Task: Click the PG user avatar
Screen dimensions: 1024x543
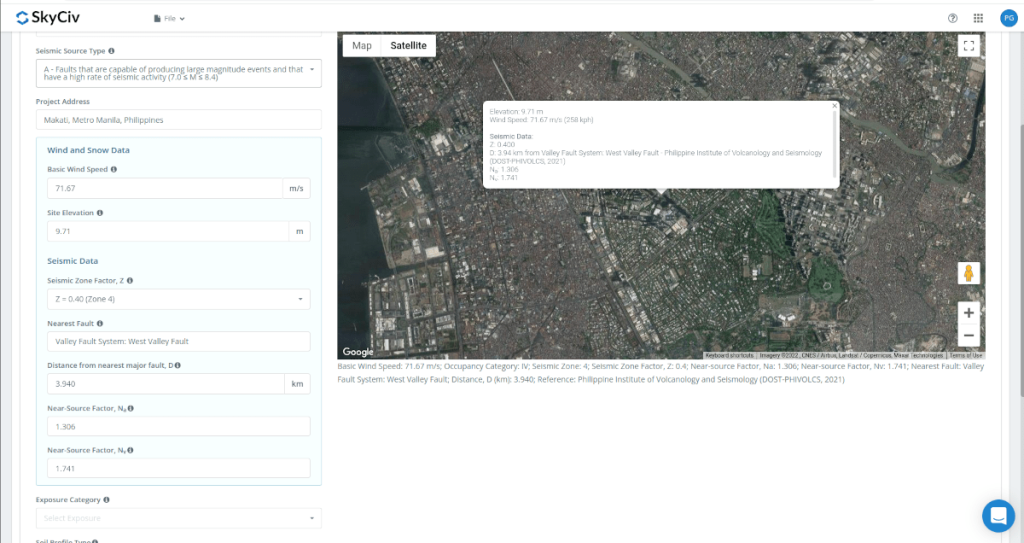Action: [x=1007, y=18]
